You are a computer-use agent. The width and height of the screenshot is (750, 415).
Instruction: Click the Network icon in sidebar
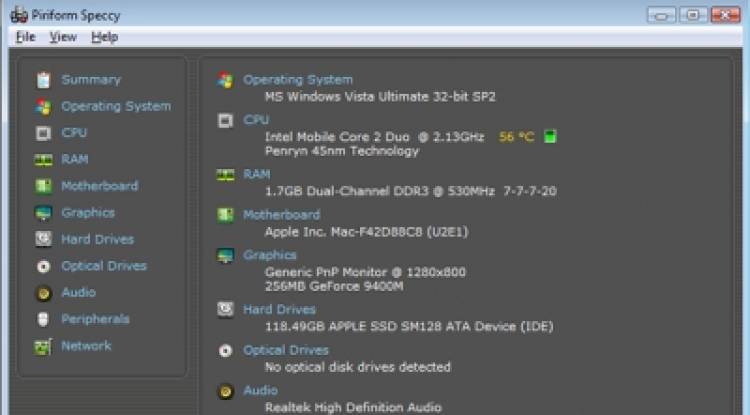(x=43, y=346)
